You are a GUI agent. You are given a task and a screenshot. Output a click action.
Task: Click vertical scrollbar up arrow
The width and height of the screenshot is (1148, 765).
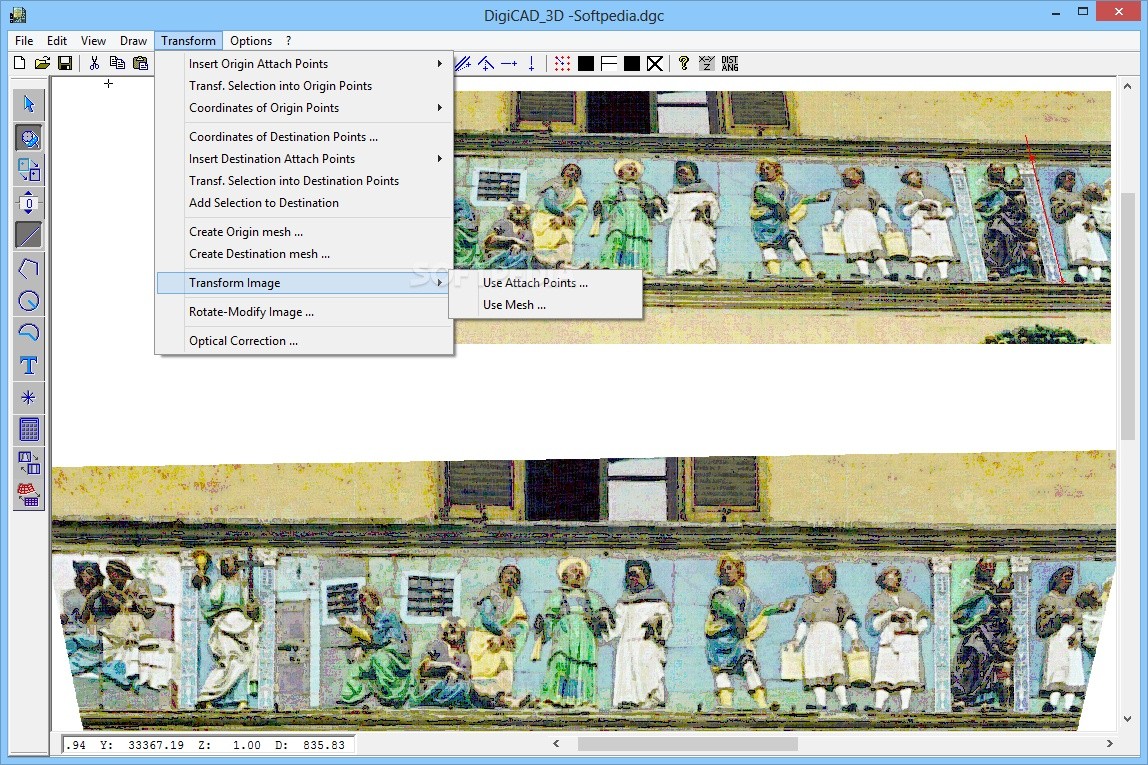click(x=1128, y=86)
